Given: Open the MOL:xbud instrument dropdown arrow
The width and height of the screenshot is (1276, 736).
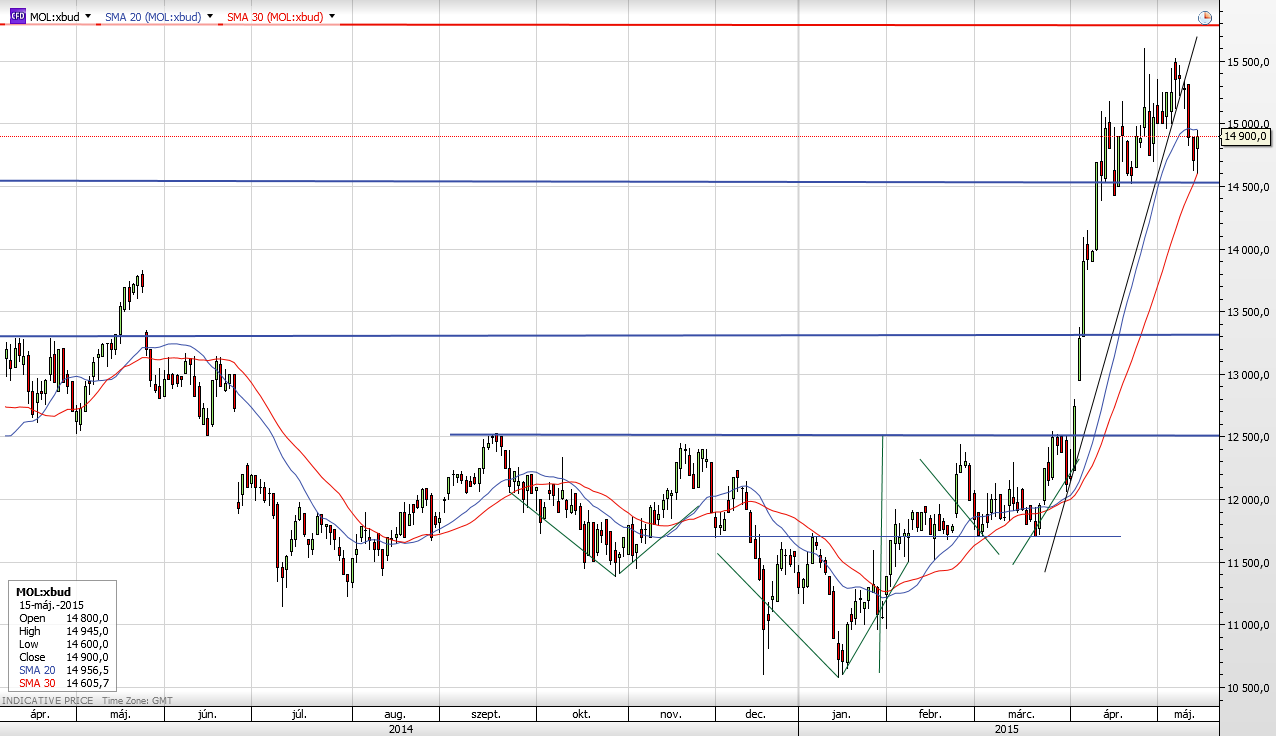Looking at the screenshot, I should (88, 17).
